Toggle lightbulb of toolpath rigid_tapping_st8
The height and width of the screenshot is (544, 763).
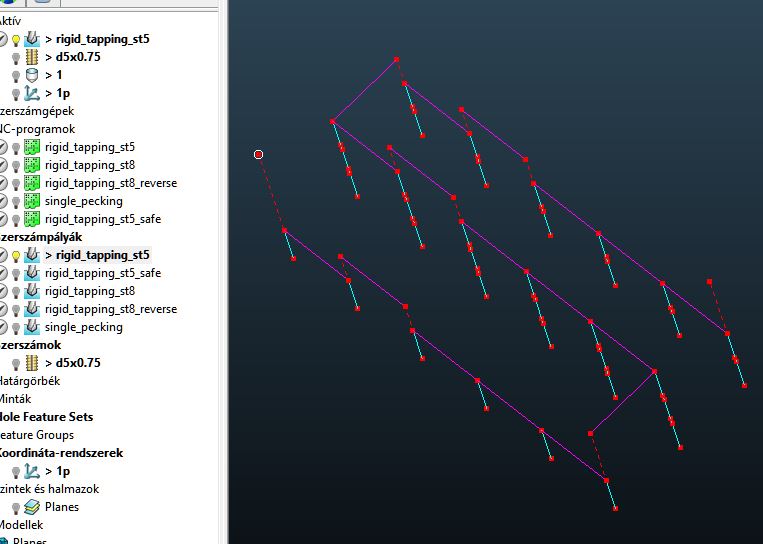[x=16, y=292]
